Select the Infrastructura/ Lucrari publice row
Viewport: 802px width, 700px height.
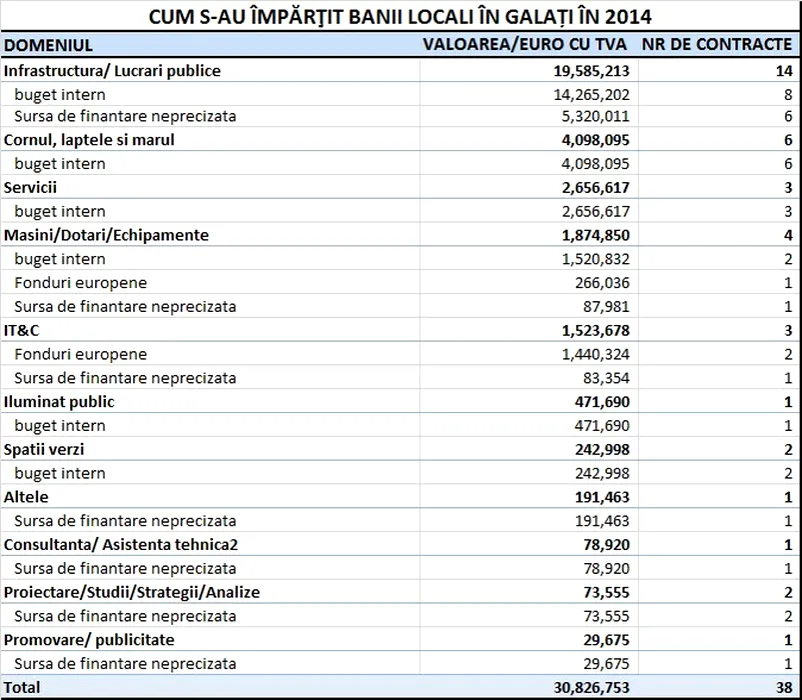pos(112,71)
